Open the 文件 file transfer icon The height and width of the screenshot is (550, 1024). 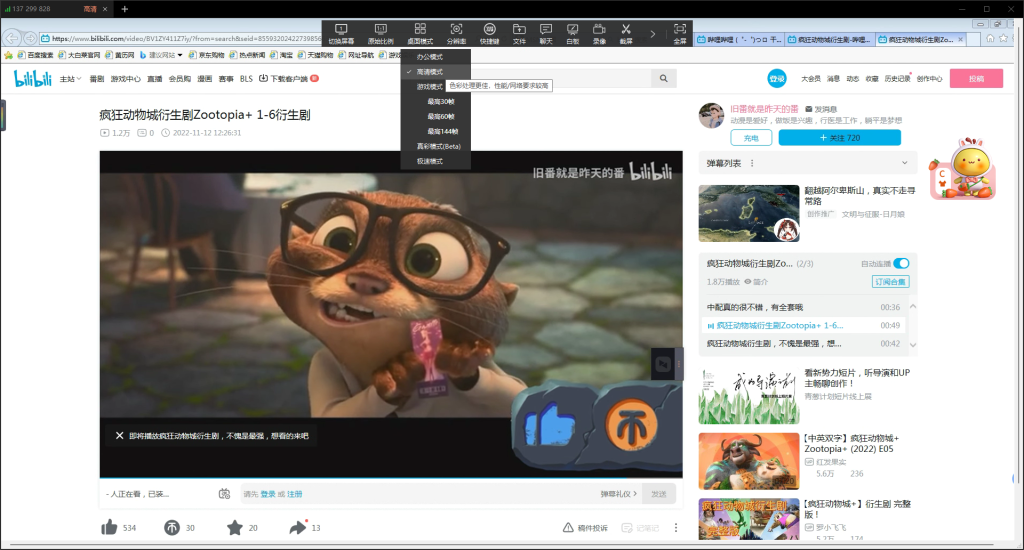(519, 32)
